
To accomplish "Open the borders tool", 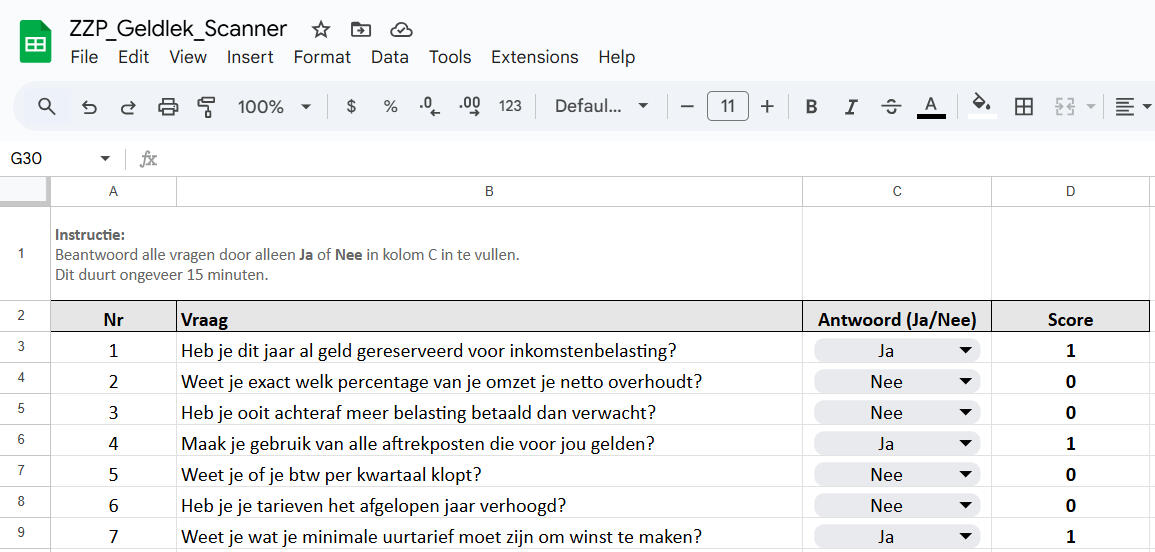I will click(1024, 107).
